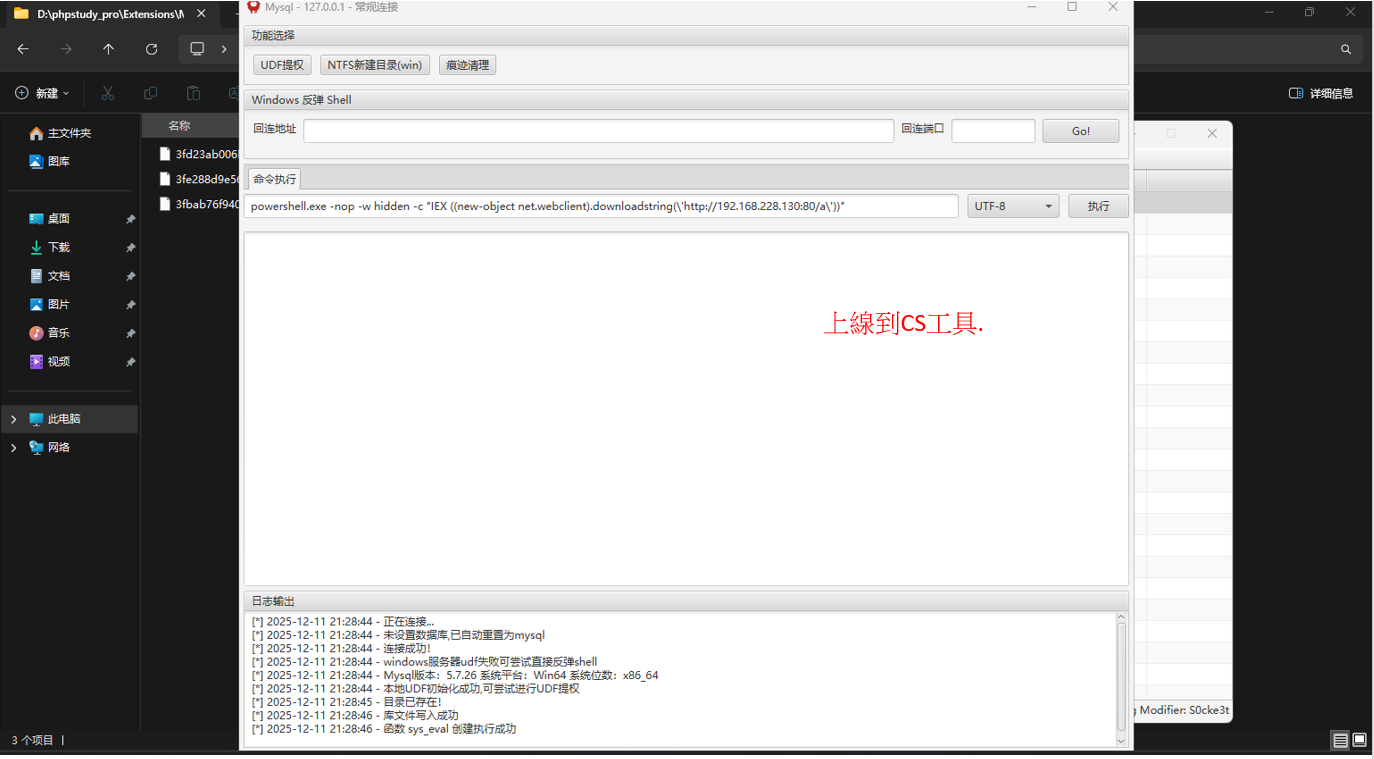Open 图库 in the sidebar
The image size is (1374, 759).
(x=58, y=161)
